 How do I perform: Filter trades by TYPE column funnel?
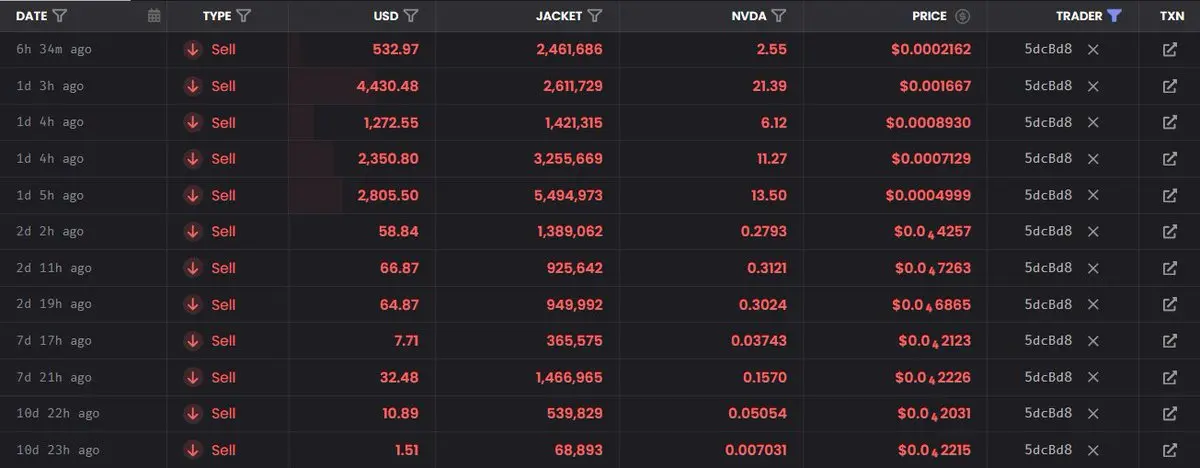coord(244,16)
